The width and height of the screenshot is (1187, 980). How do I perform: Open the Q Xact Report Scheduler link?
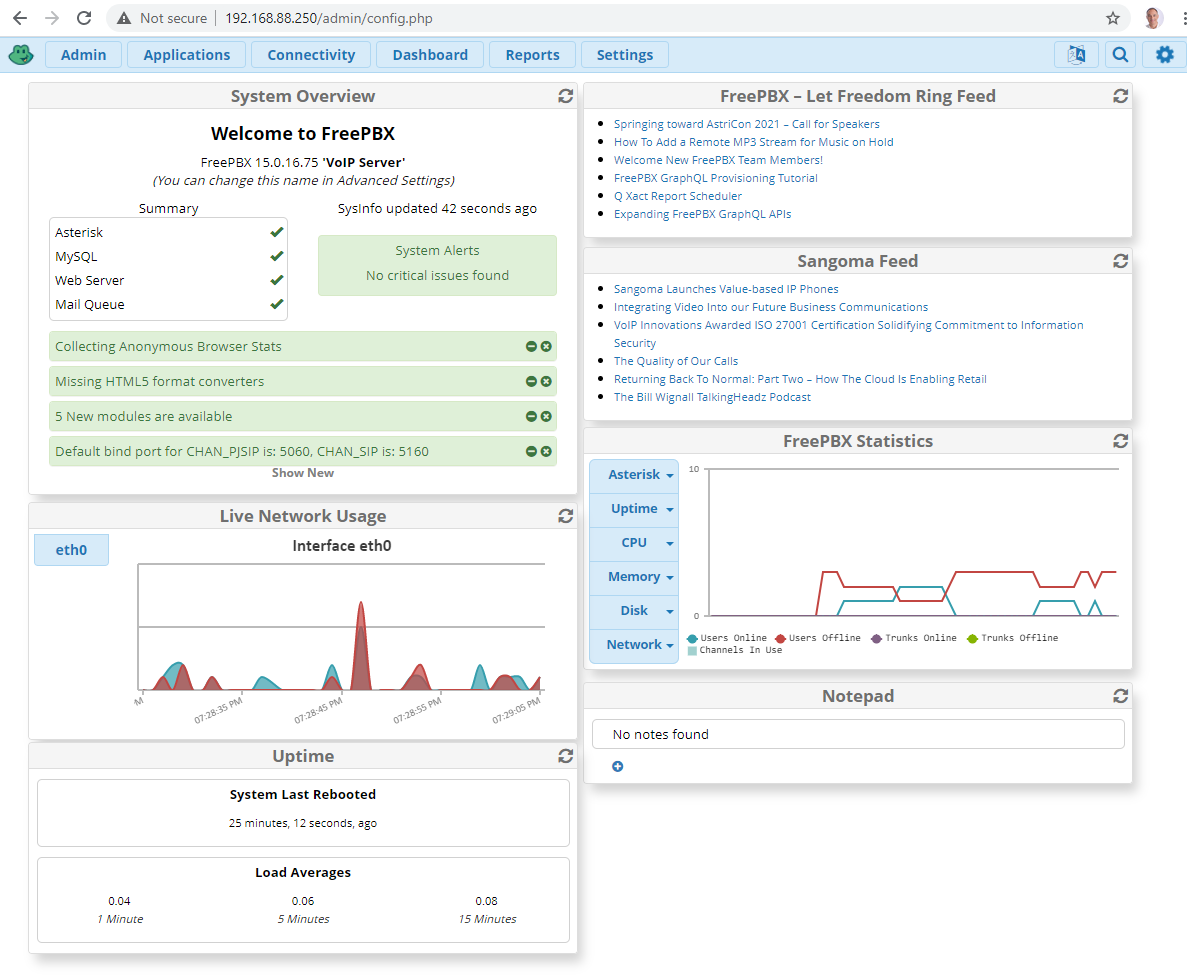[678, 196]
